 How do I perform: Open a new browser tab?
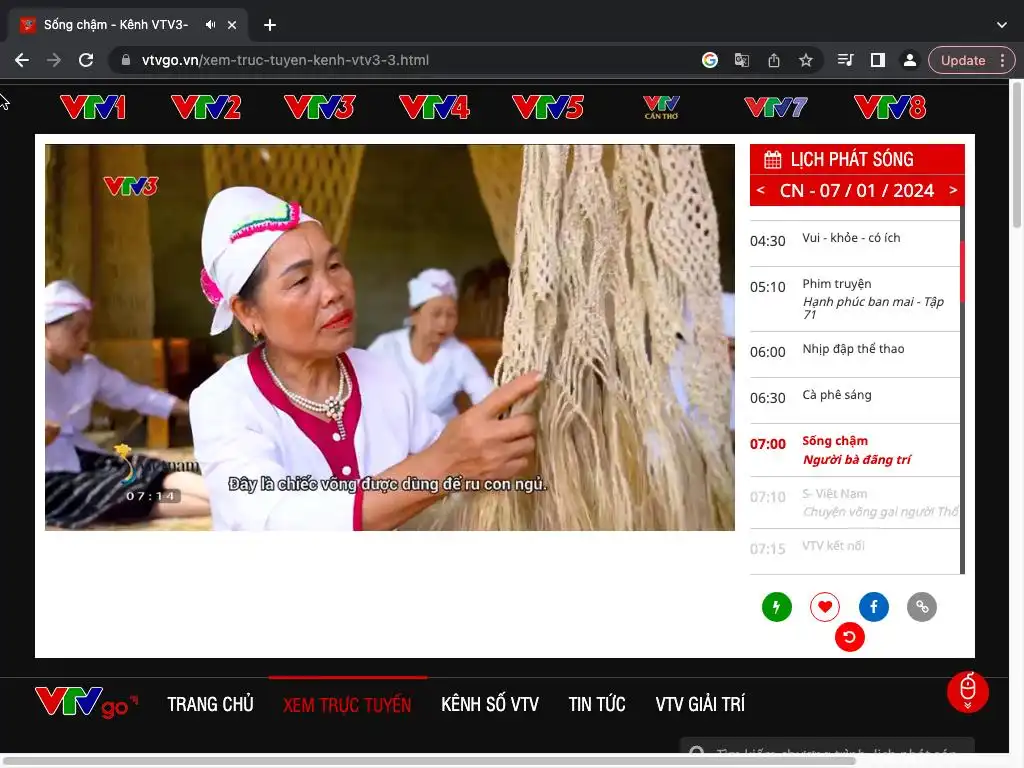(270, 25)
